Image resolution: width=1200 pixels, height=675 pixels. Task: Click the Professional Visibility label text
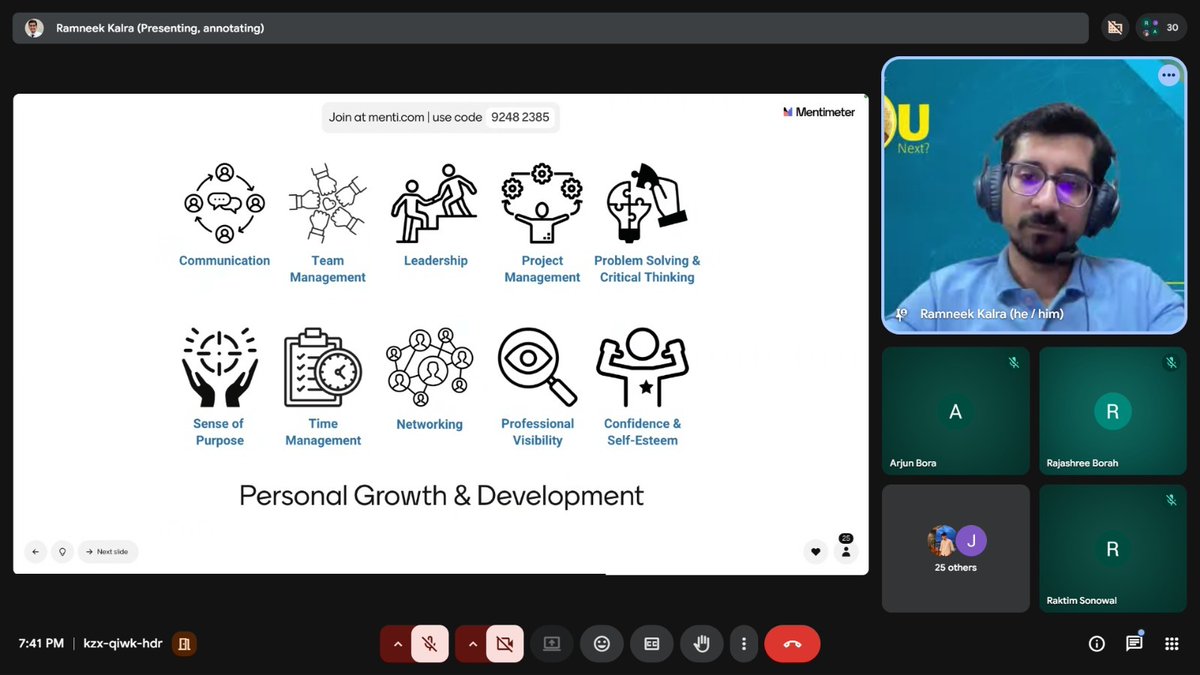538,432
